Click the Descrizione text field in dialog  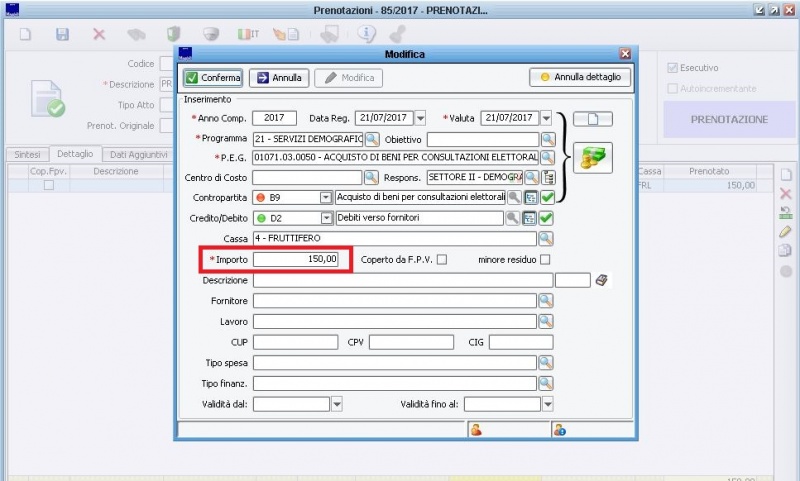point(403,280)
